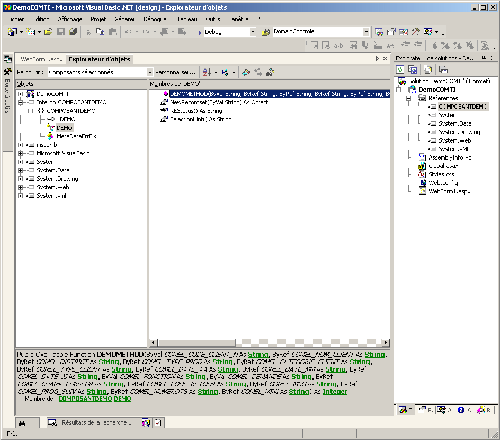Click the Group Members icon in object browser

(x=225, y=72)
